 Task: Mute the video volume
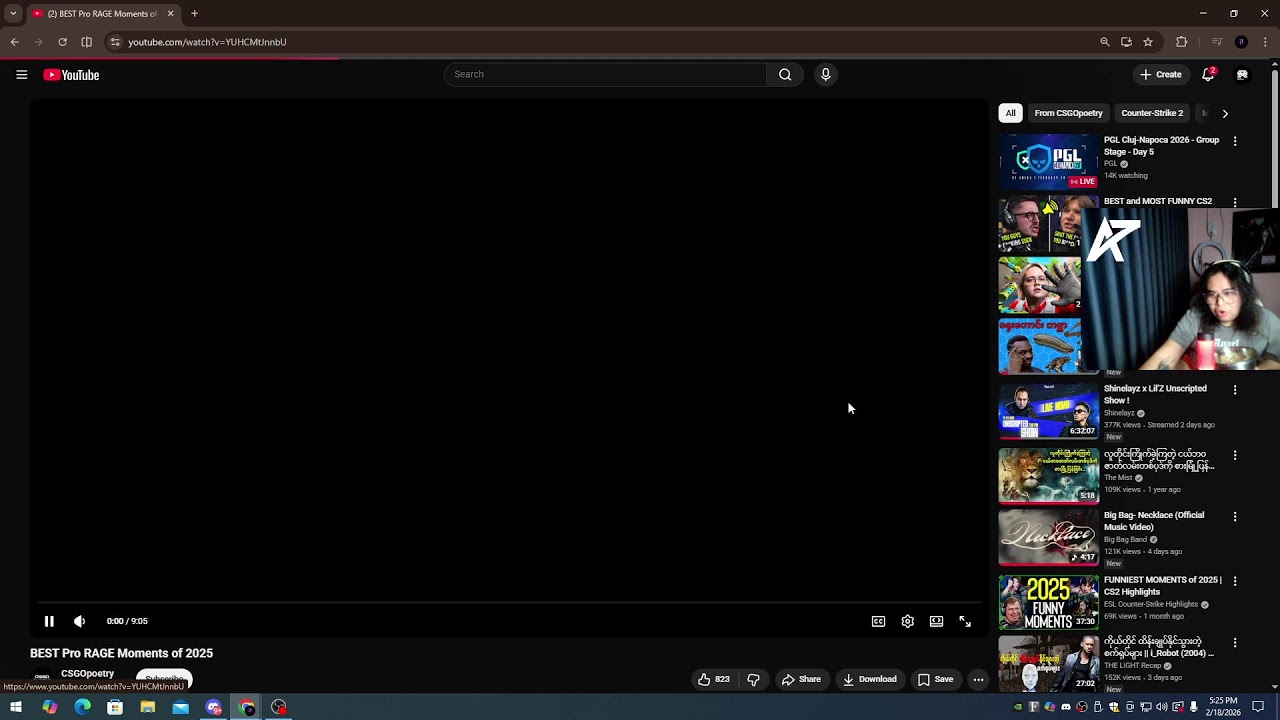click(x=80, y=621)
